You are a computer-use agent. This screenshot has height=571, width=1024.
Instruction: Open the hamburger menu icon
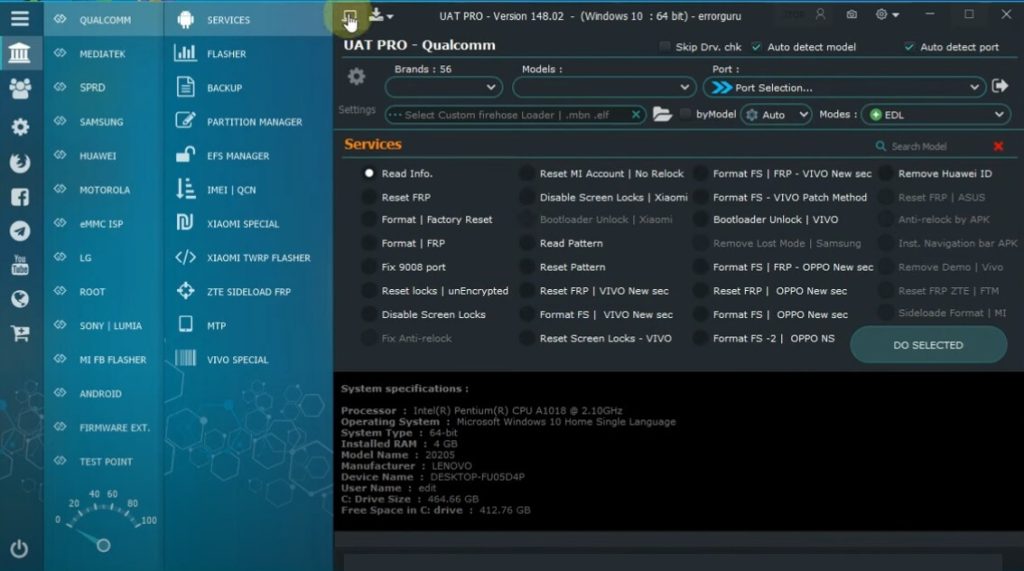(x=20, y=18)
